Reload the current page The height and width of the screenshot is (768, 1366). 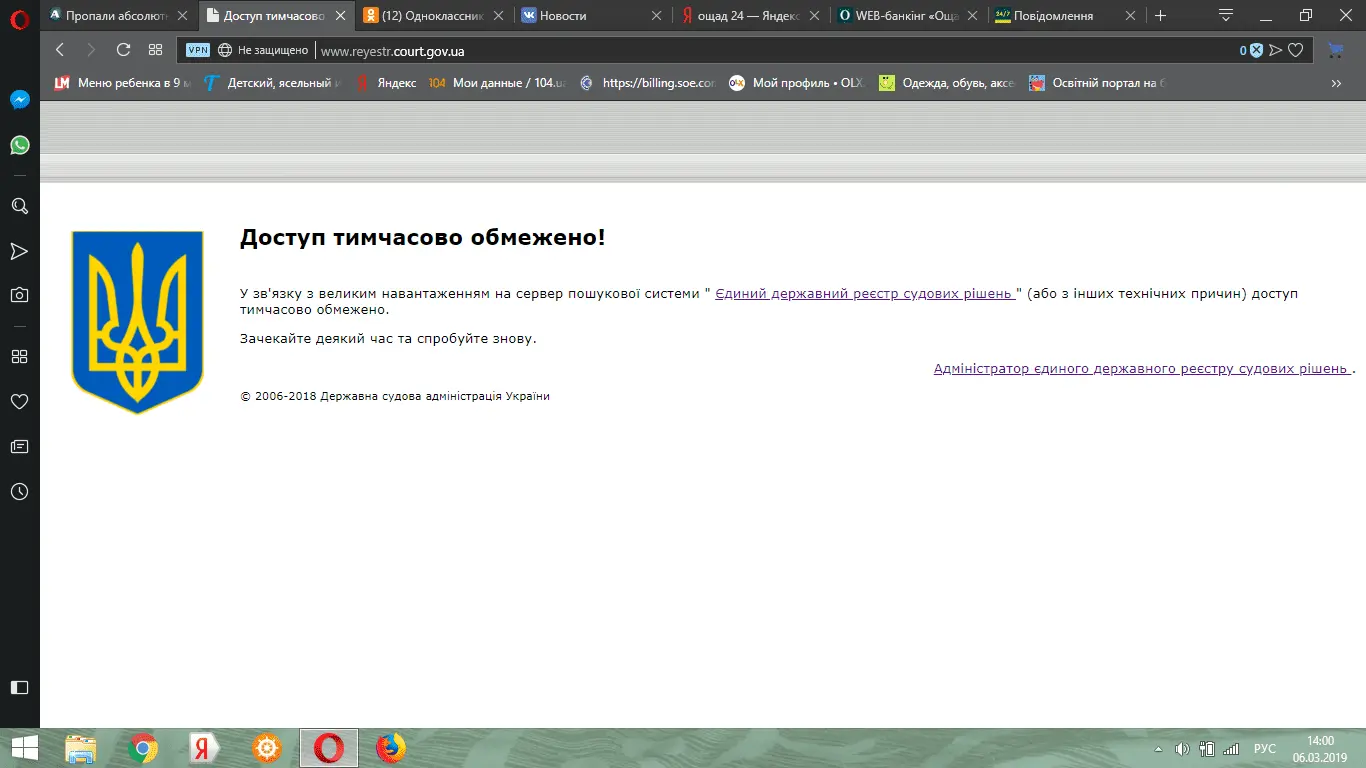(123, 50)
